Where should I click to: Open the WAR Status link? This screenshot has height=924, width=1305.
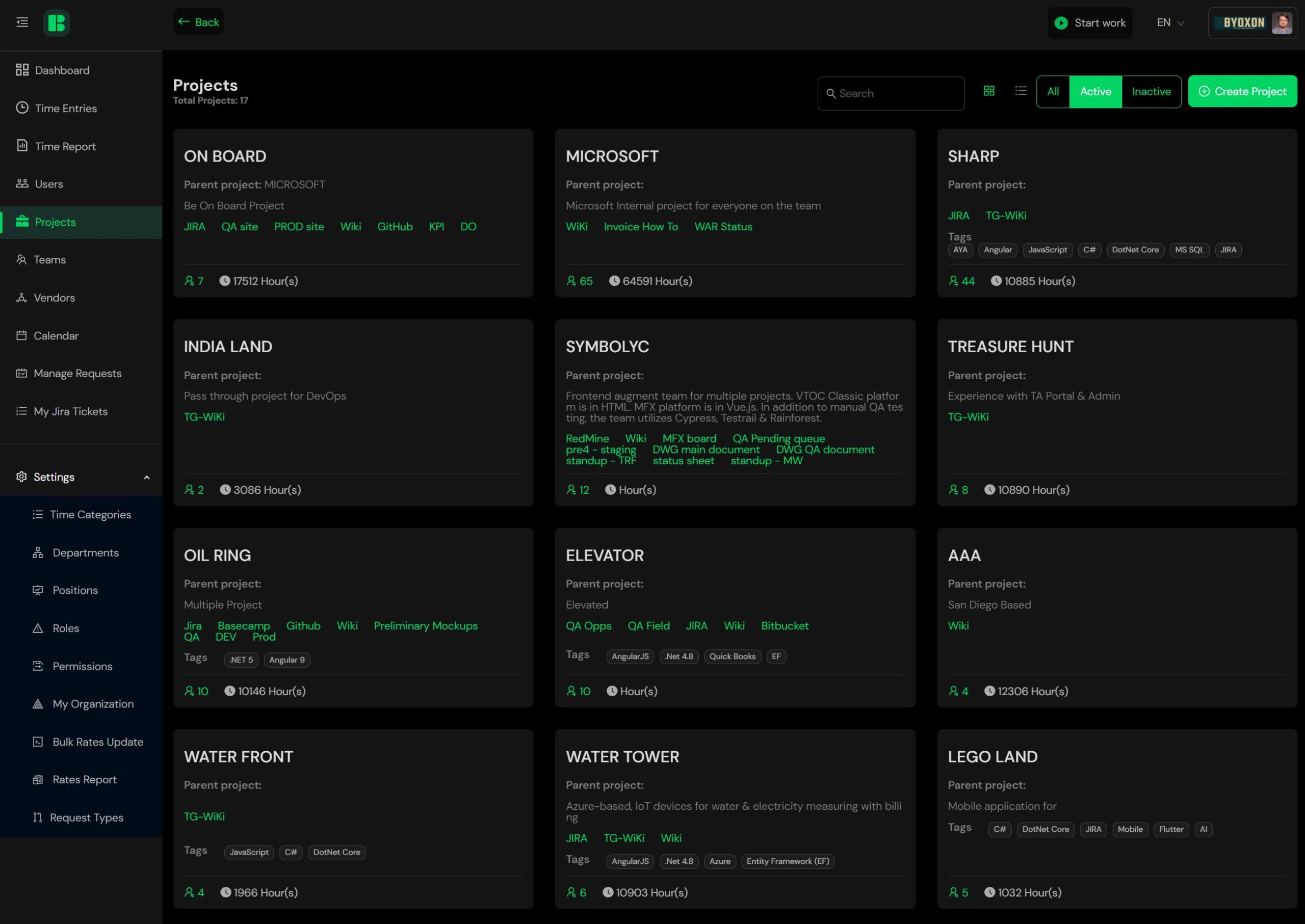tap(723, 226)
